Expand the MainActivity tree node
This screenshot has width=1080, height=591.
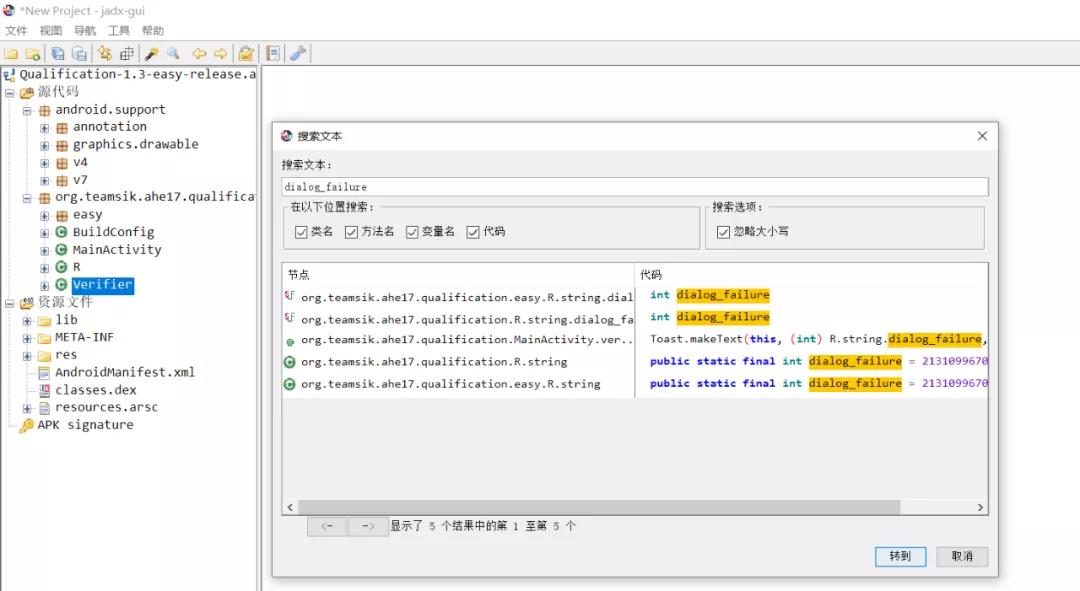click(x=45, y=251)
